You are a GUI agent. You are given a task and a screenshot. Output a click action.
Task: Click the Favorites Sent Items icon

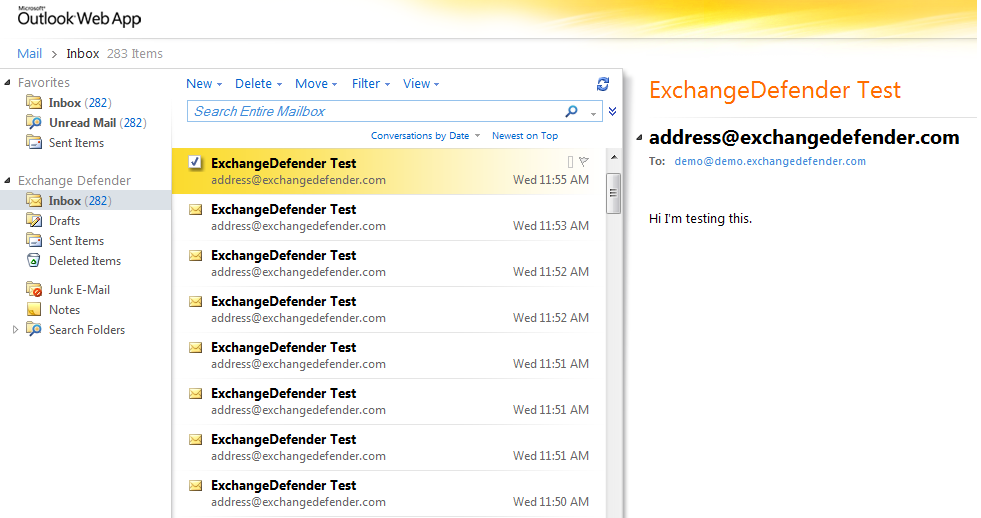click(x=34, y=142)
